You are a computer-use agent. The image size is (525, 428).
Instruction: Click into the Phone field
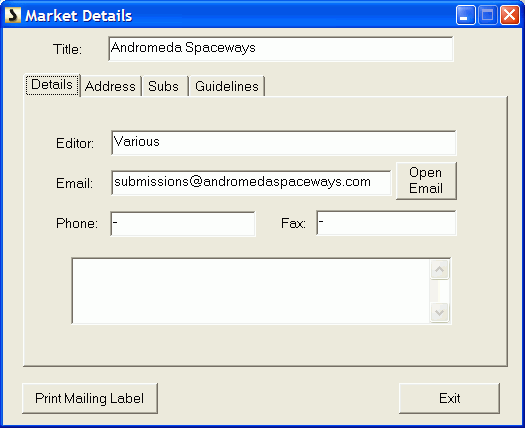(x=183, y=224)
